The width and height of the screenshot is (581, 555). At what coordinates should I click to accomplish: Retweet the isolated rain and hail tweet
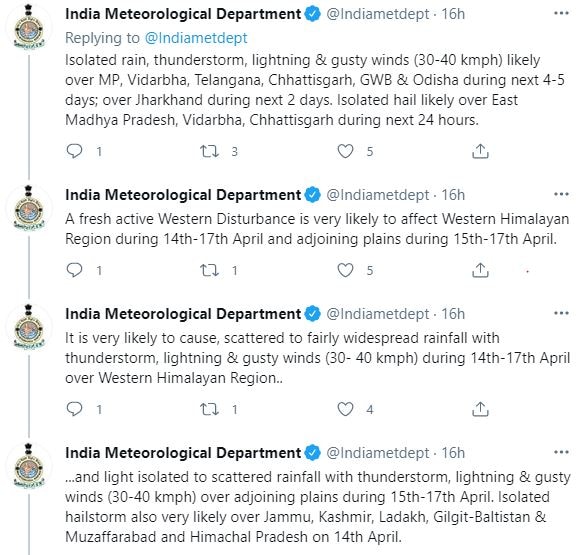point(209,151)
